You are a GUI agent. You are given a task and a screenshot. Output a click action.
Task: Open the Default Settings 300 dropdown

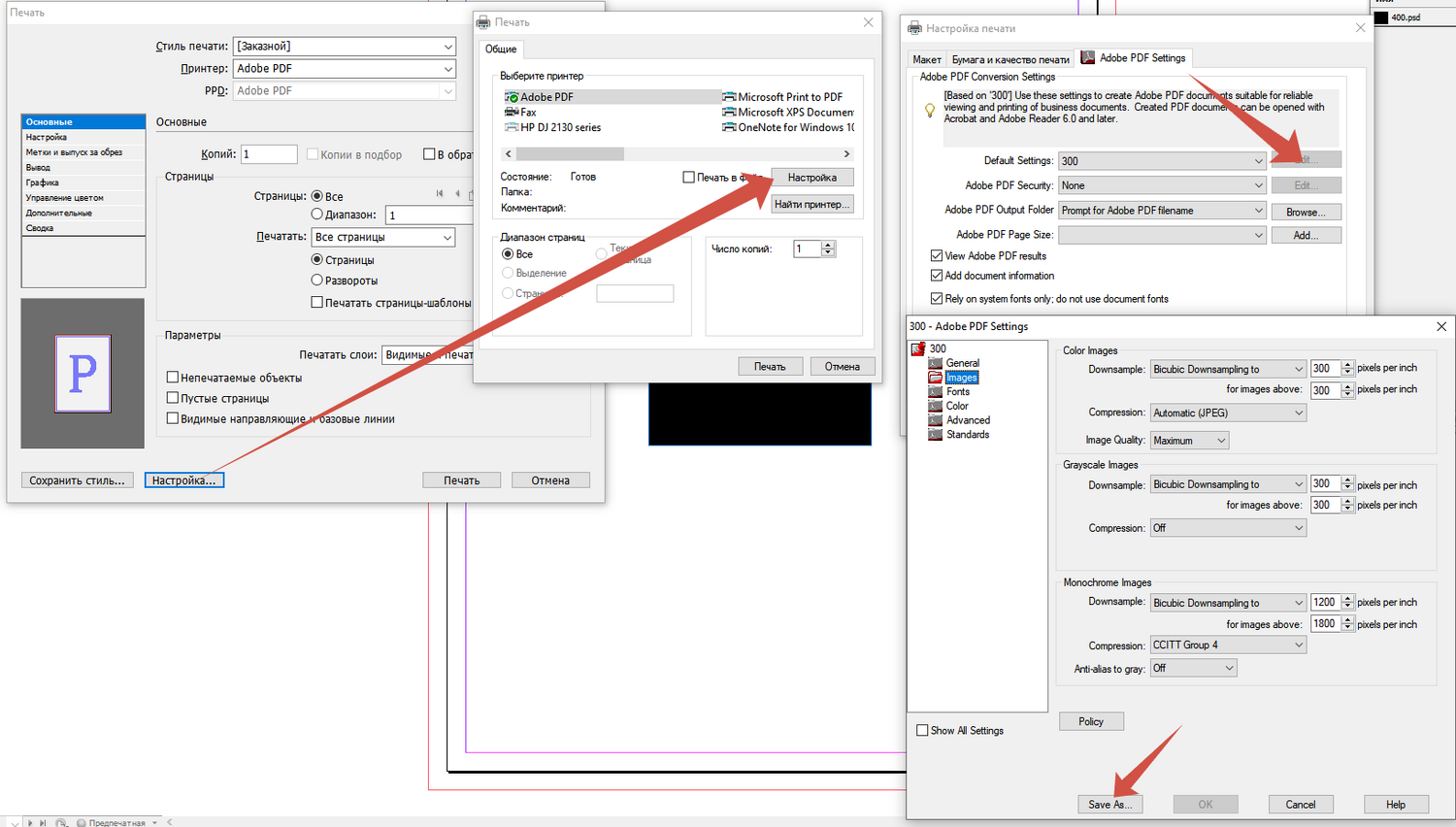point(1162,160)
